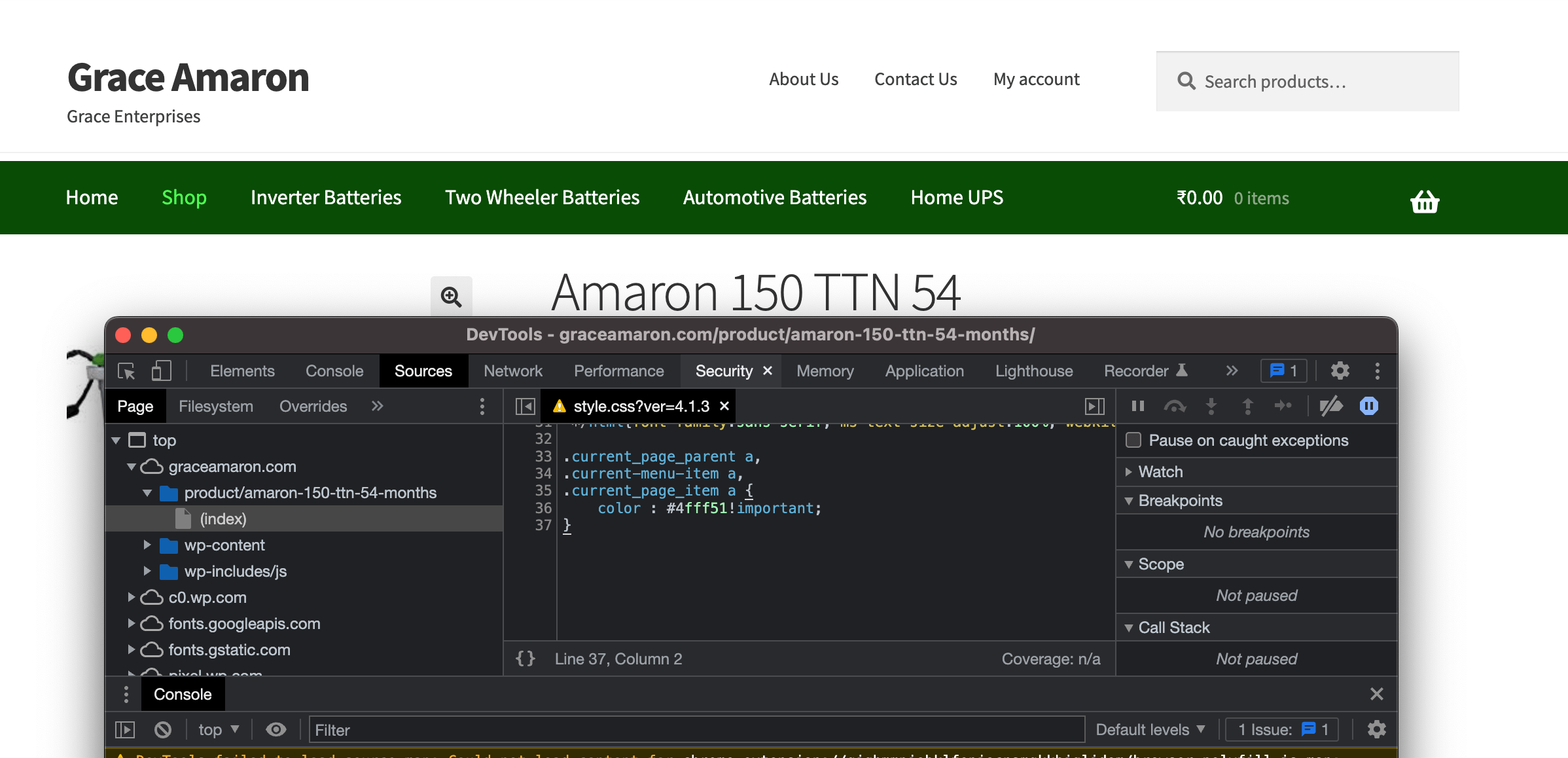The width and height of the screenshot is (1568, 758).
Task: Open DevTools settings gear icon
Action: coord(1340,371)
